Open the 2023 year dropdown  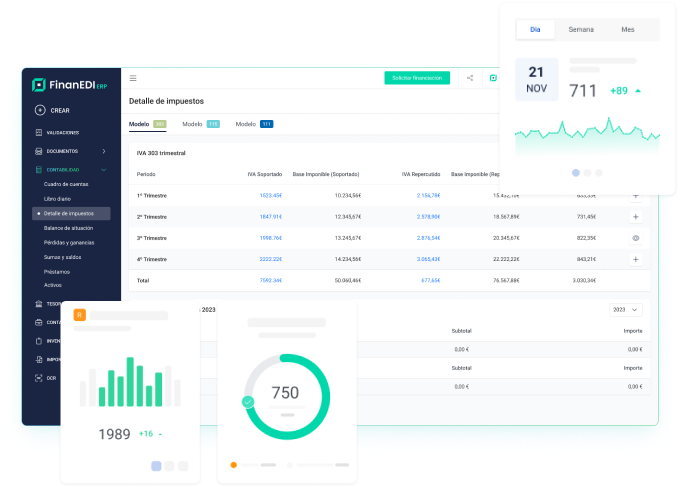coord(625,310)
